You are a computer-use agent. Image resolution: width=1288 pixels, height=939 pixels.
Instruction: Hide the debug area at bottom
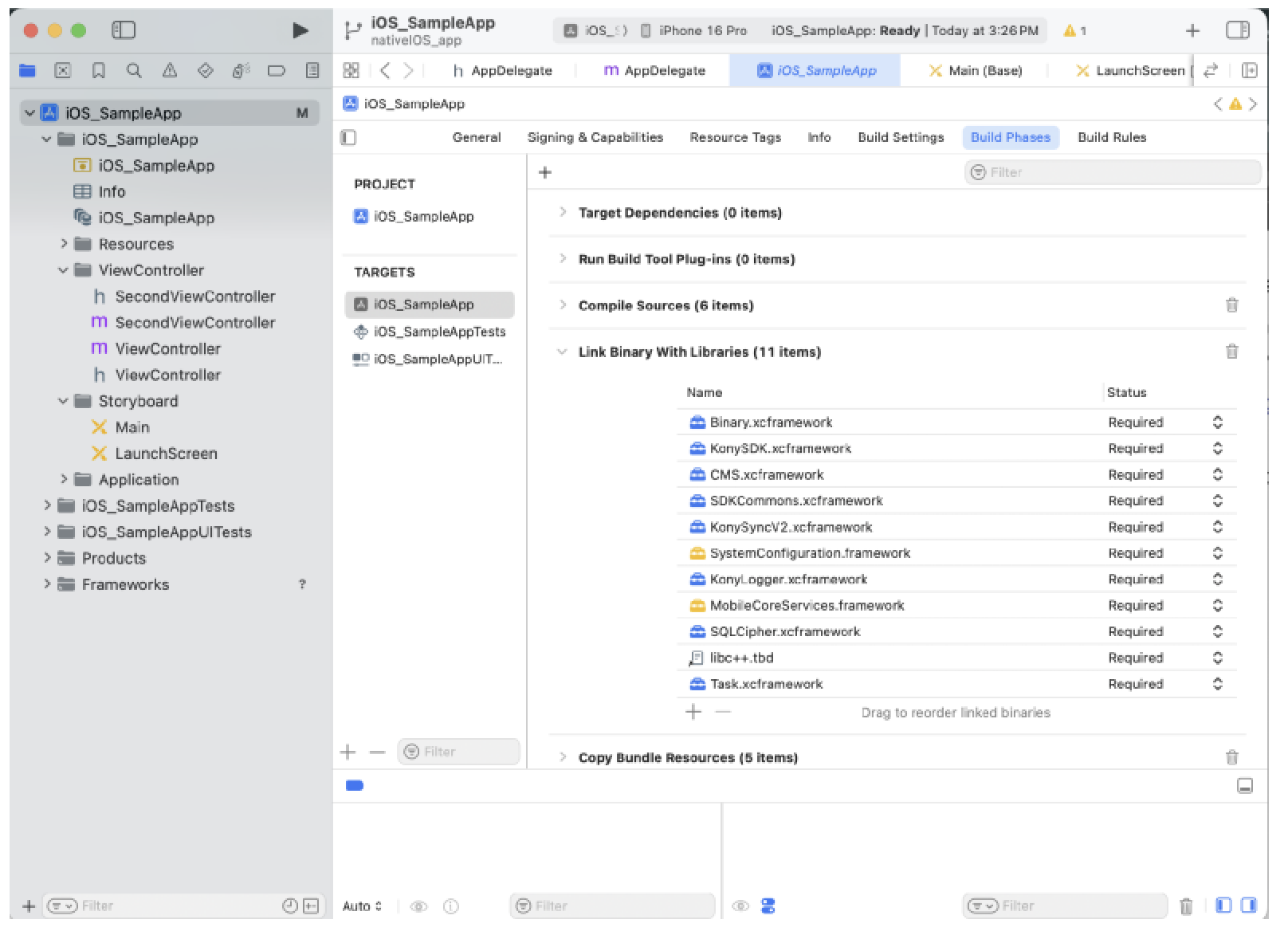(x=1244, y=786)
